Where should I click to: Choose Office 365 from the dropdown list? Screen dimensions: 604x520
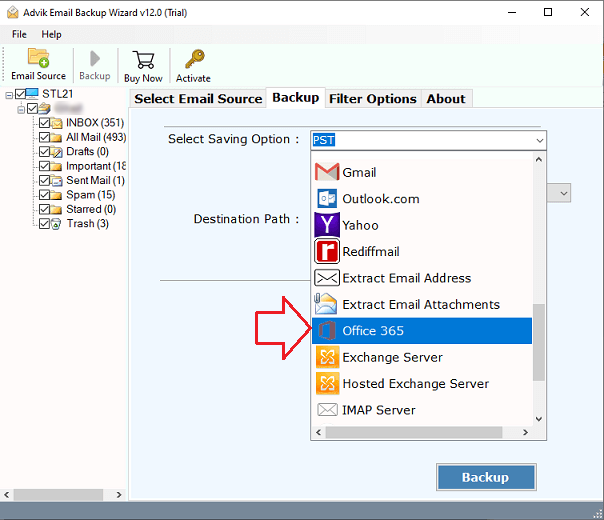(373, 331)
